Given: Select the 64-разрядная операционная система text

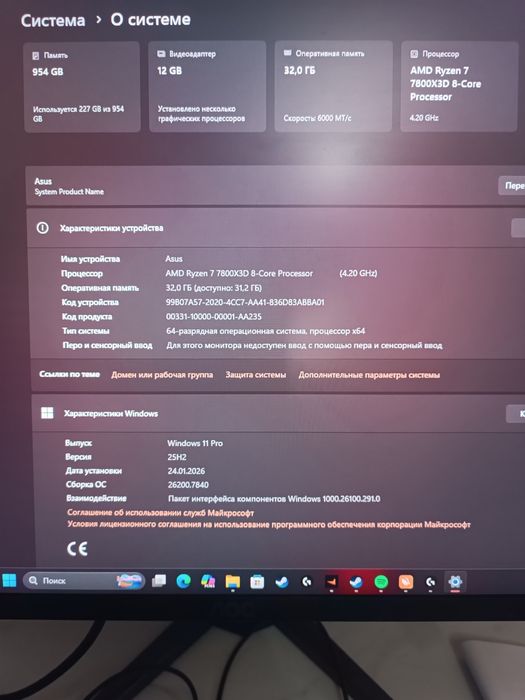Looking at the screenshot, I should [x=266, y=331].
